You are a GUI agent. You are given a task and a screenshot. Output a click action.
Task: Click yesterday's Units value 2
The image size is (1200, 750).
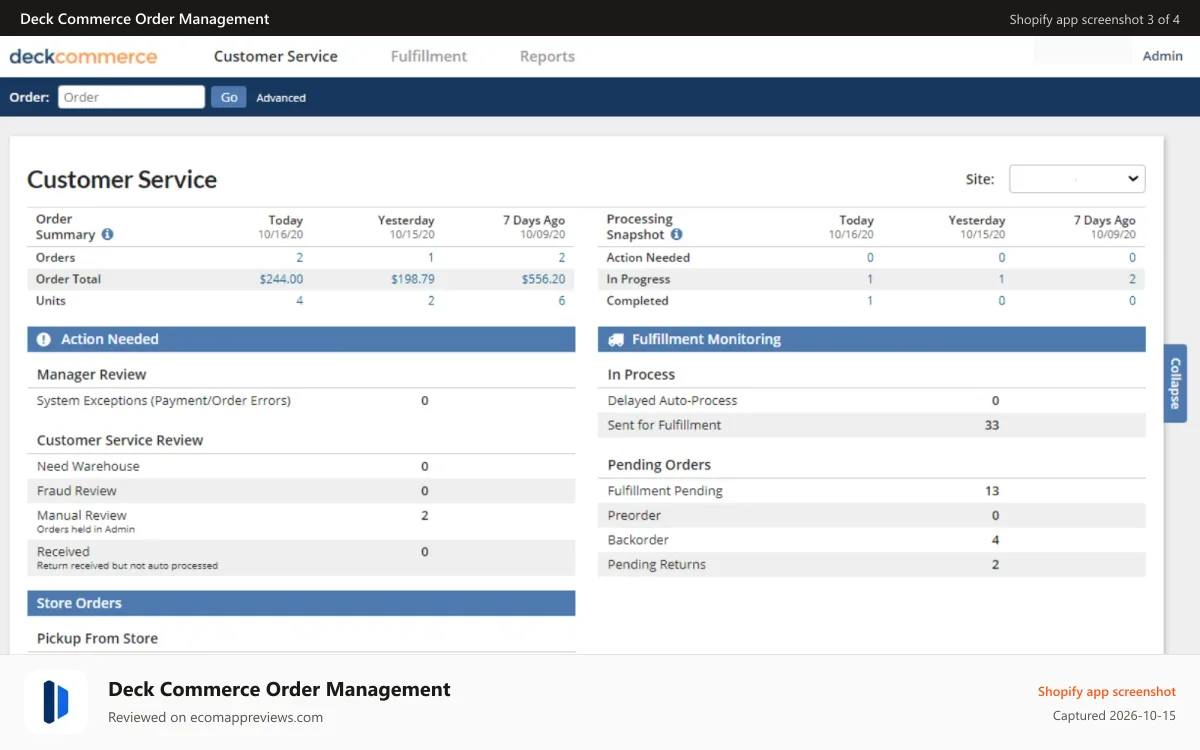(x=431, y=301)
